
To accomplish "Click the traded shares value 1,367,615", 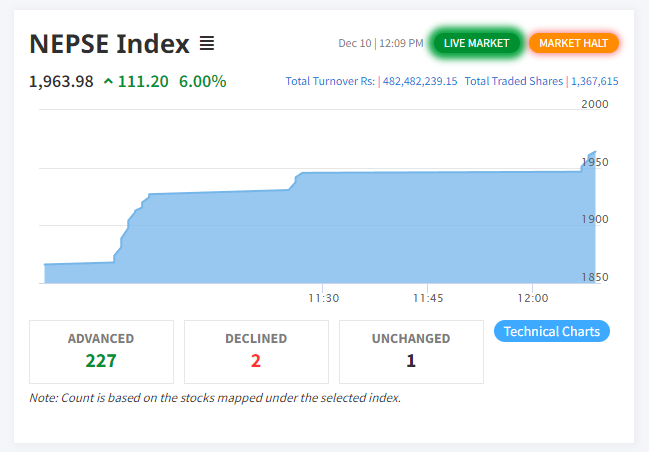I will 594,81.
